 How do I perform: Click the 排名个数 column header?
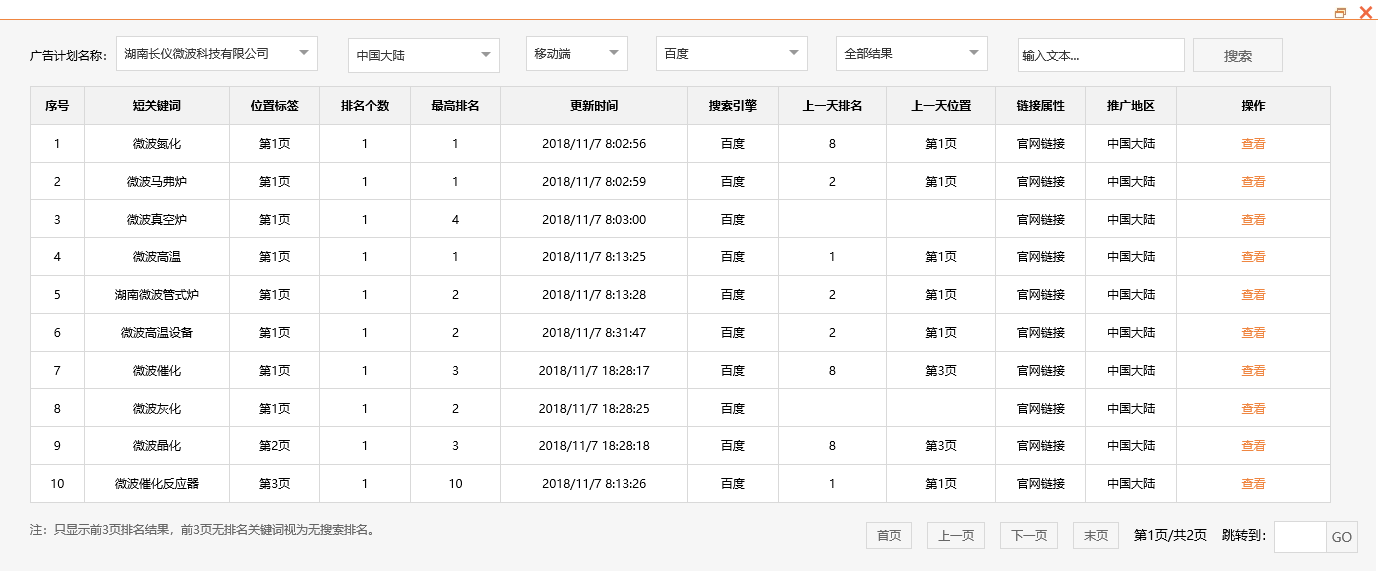(x=365, y=106)
